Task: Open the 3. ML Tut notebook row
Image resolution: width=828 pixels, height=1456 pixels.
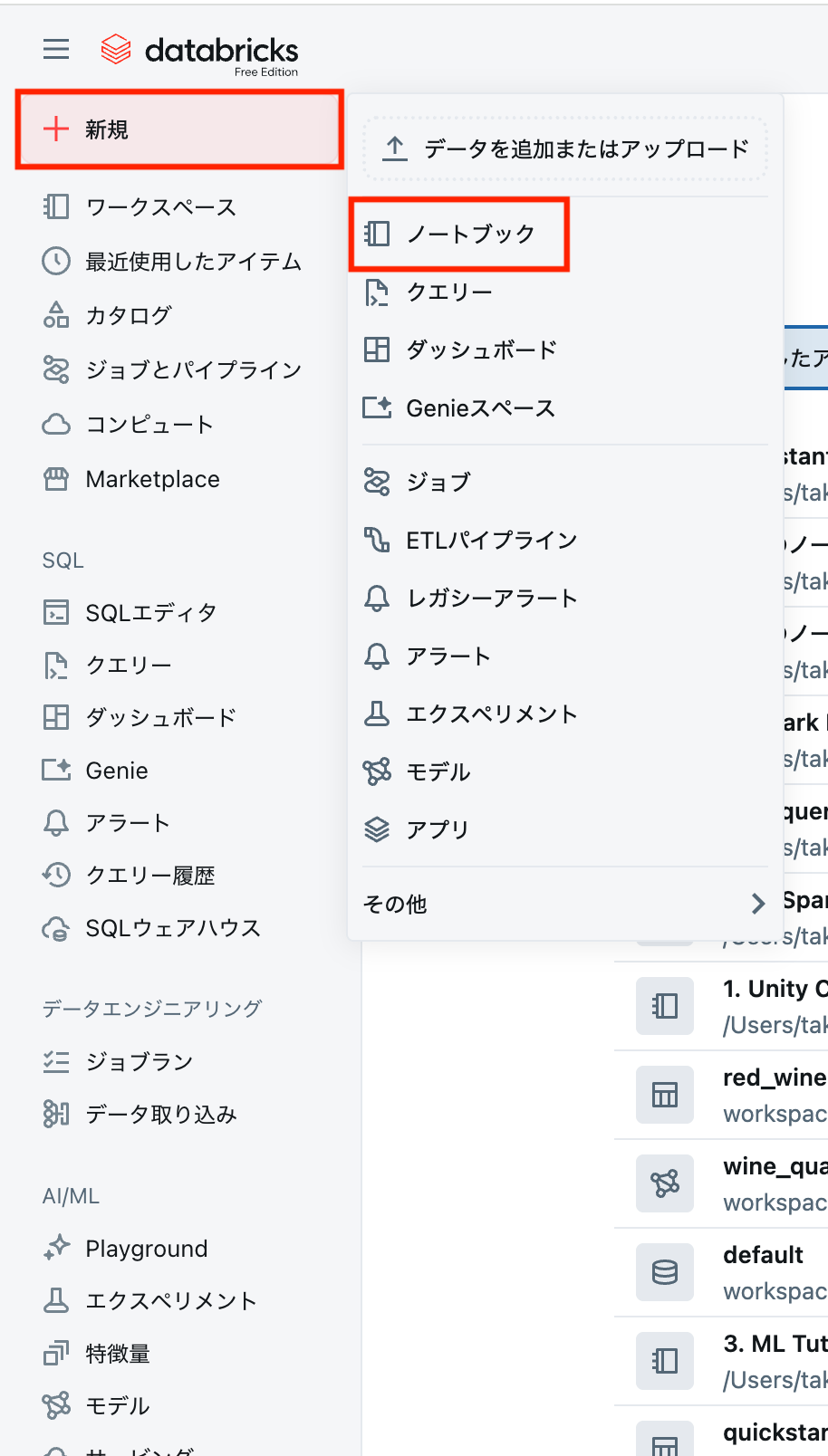Action: [x=721, y=1362]
